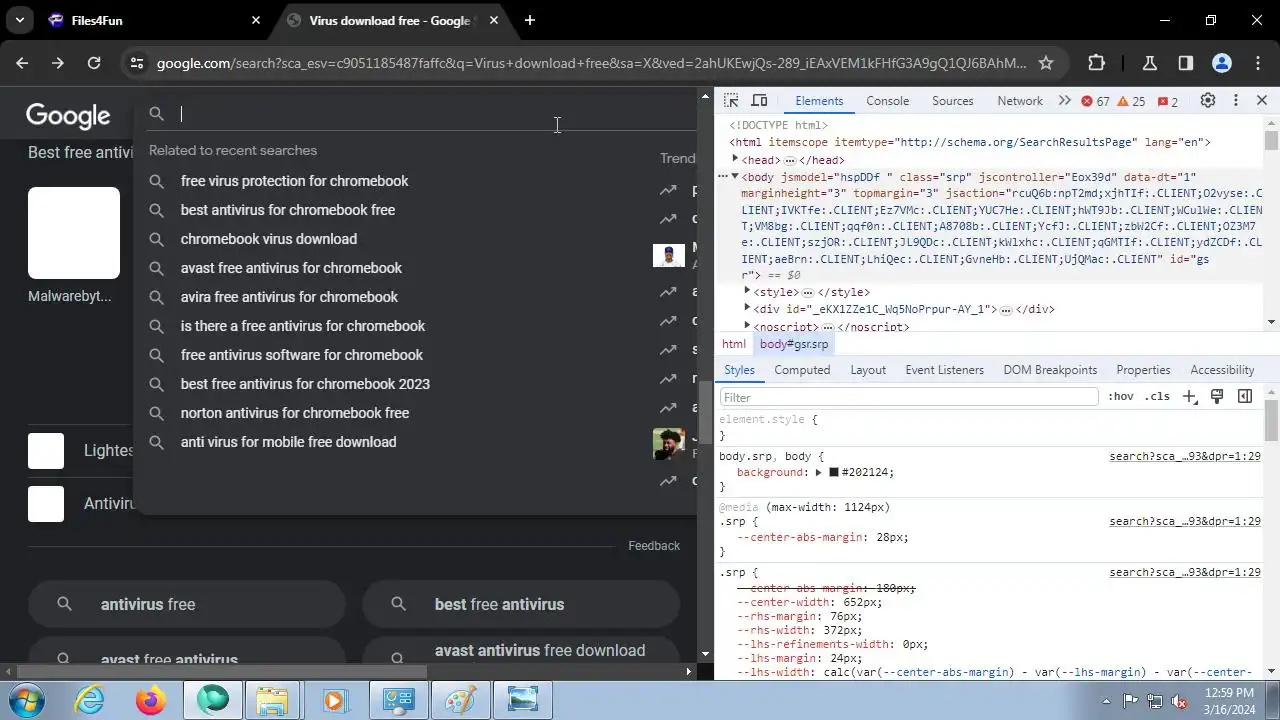Open the file explorer taskbar icon

(x=272, y=700)
